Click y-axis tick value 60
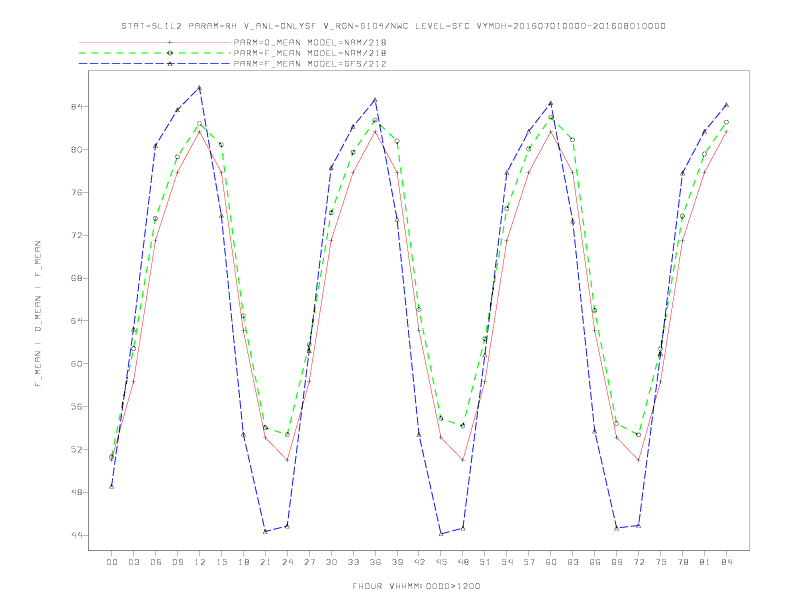Screen dimensions: 792x612 click(78, 364)
